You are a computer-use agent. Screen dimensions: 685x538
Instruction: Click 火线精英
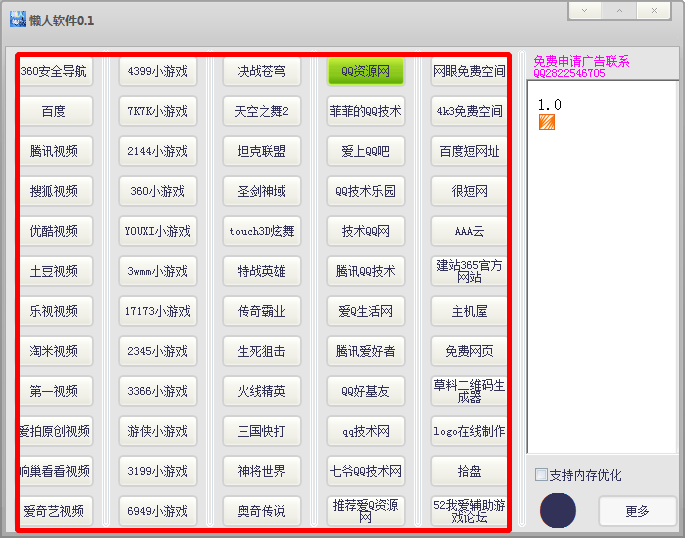pos(262,391)
